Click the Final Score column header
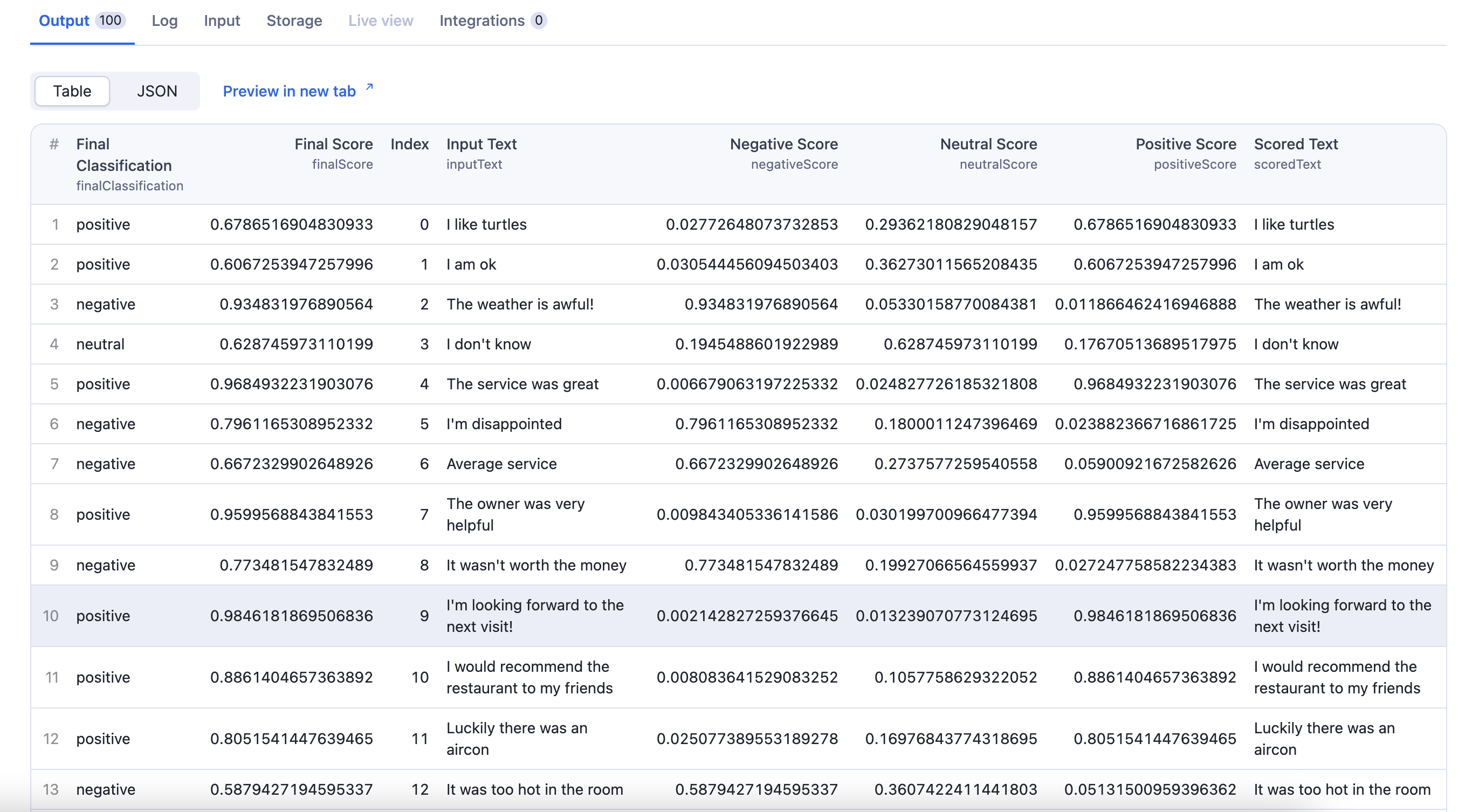This screenshot has height=812, width=1472. click(x=334, y=154)
